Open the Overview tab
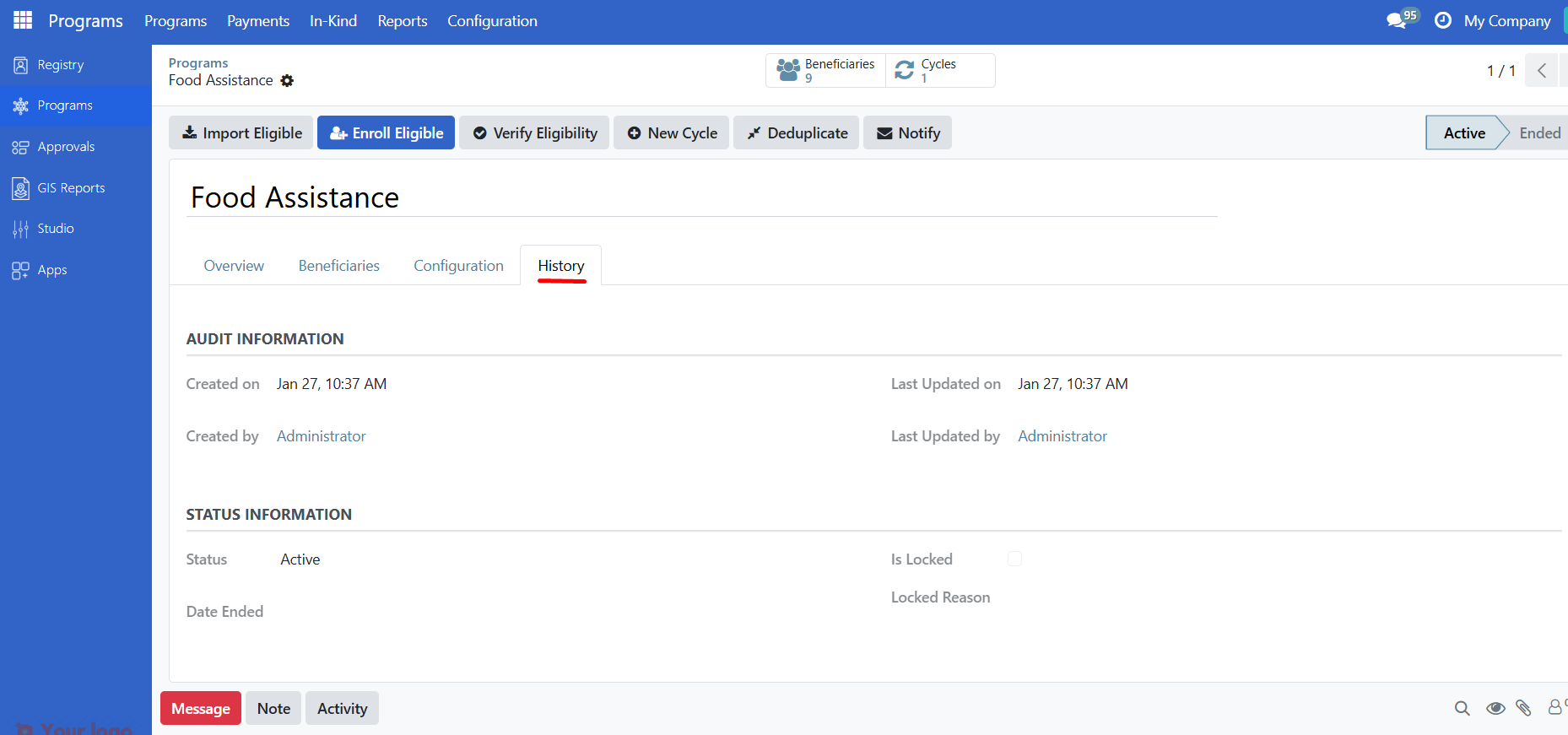 (234, 266)
